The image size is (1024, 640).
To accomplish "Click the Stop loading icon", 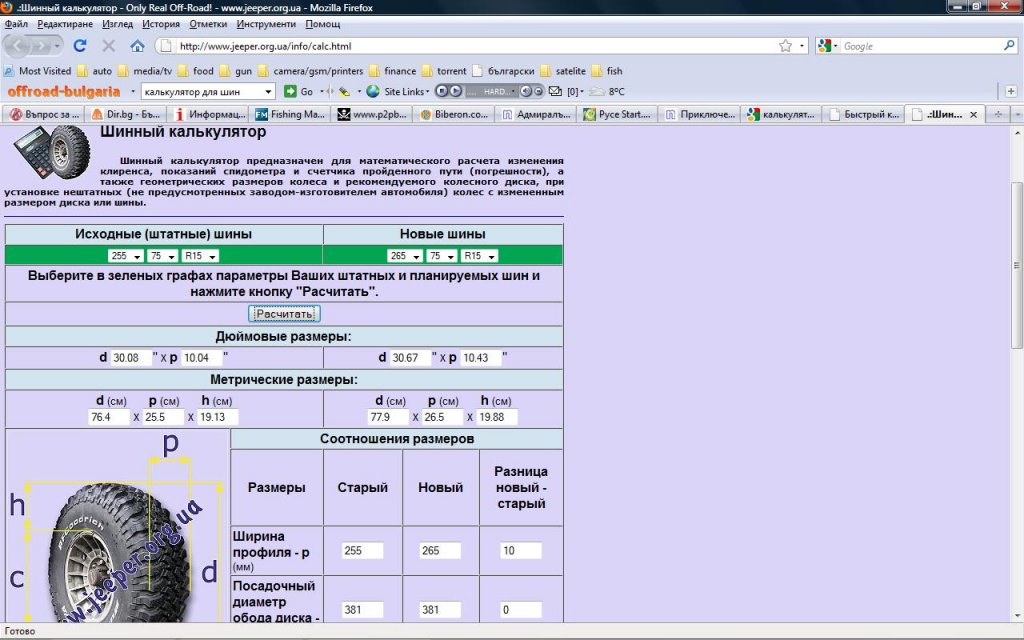I will pyautogui.click(x=108, y=46).
